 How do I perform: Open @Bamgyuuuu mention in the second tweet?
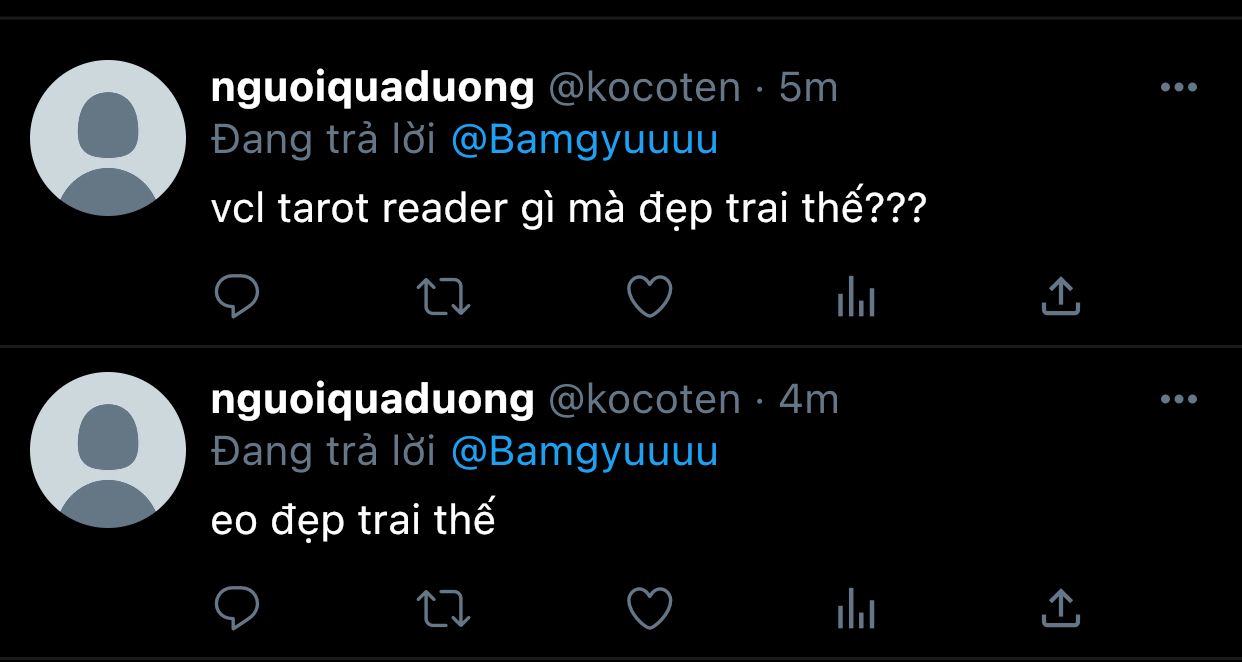[x=585, y=452]
